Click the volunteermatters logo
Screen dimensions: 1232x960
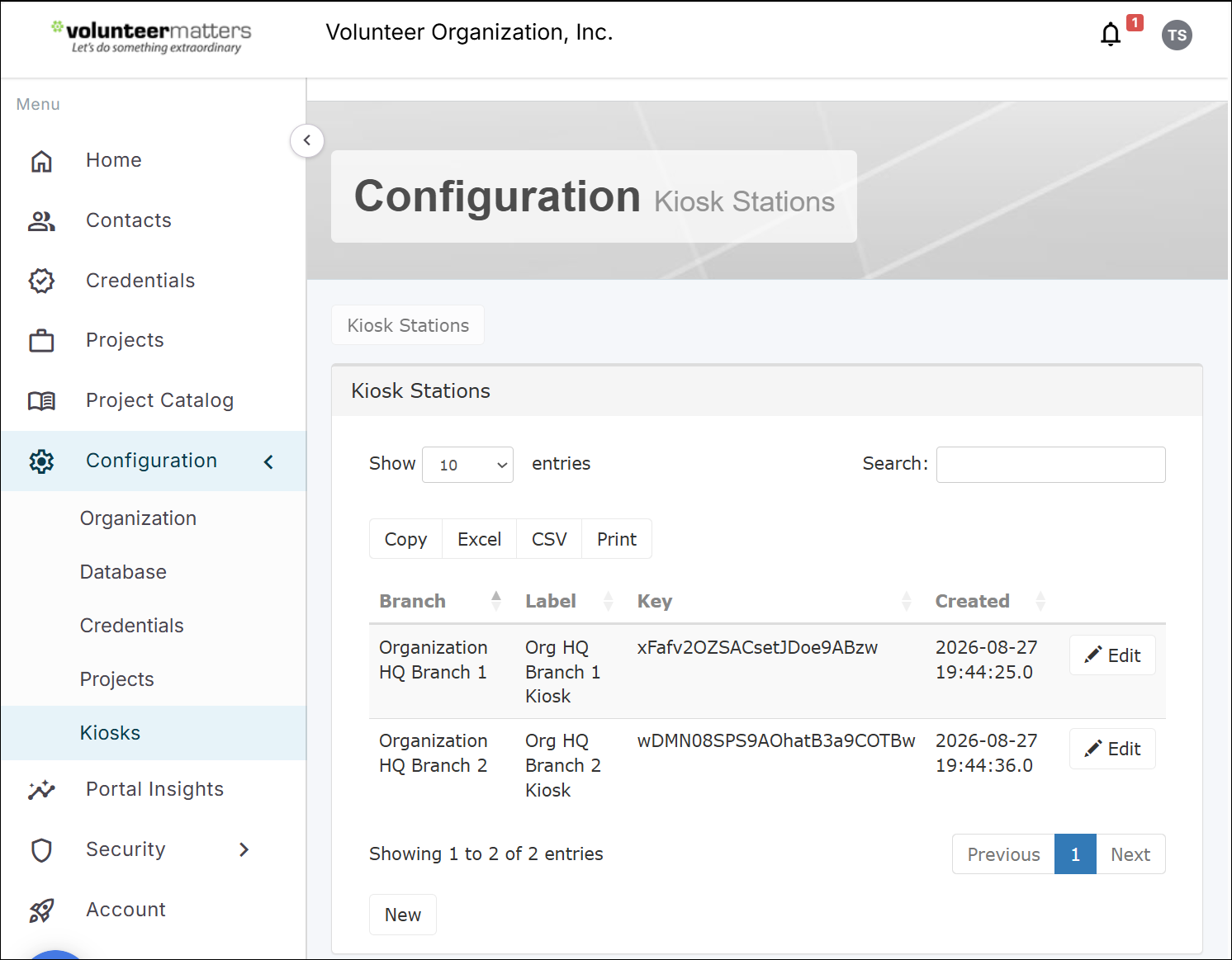coord(151,36)
